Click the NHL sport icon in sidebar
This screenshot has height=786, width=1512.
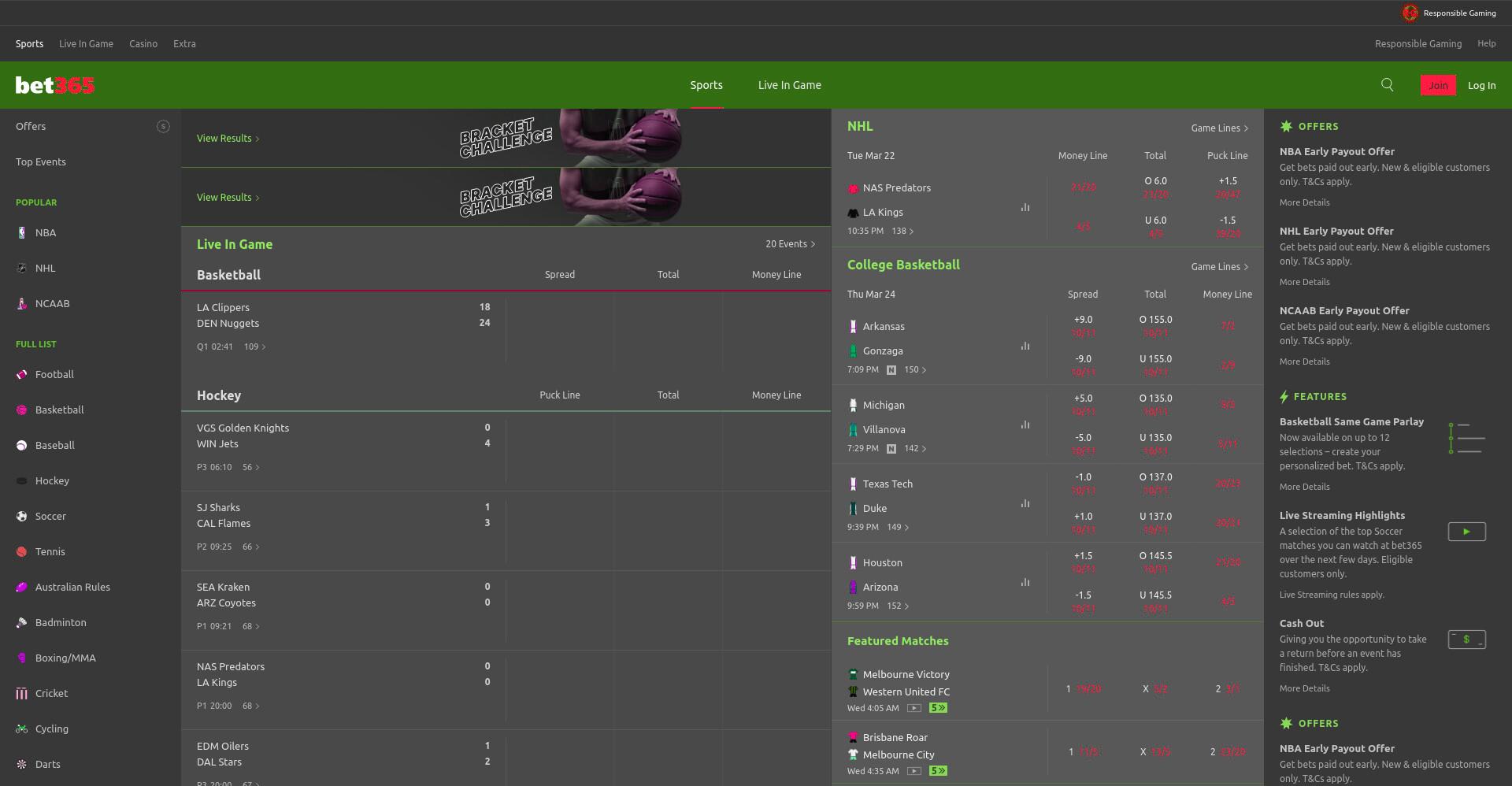click(x=22, y=268)
